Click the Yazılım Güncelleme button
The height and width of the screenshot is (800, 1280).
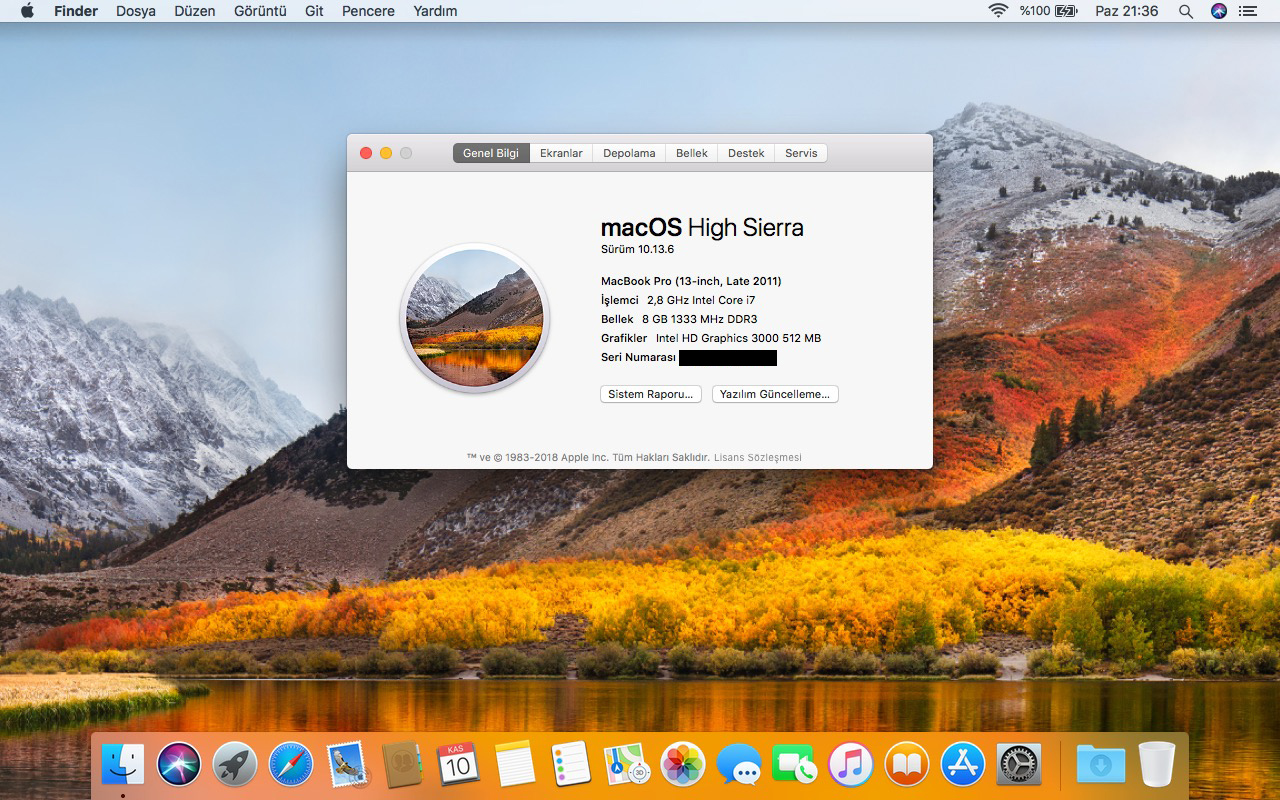click(775, 394)
